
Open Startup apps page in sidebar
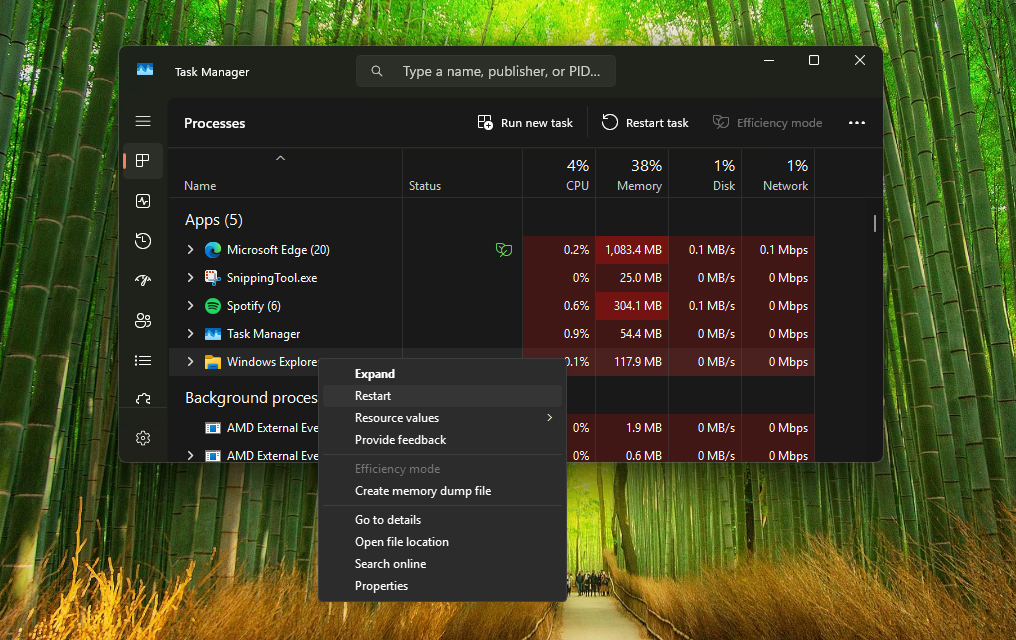pos(143,281)
